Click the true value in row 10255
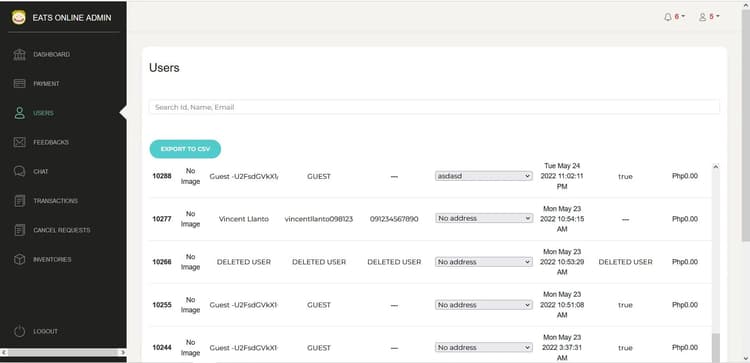The height and width of the screenshot is (363, 750). 625,305
